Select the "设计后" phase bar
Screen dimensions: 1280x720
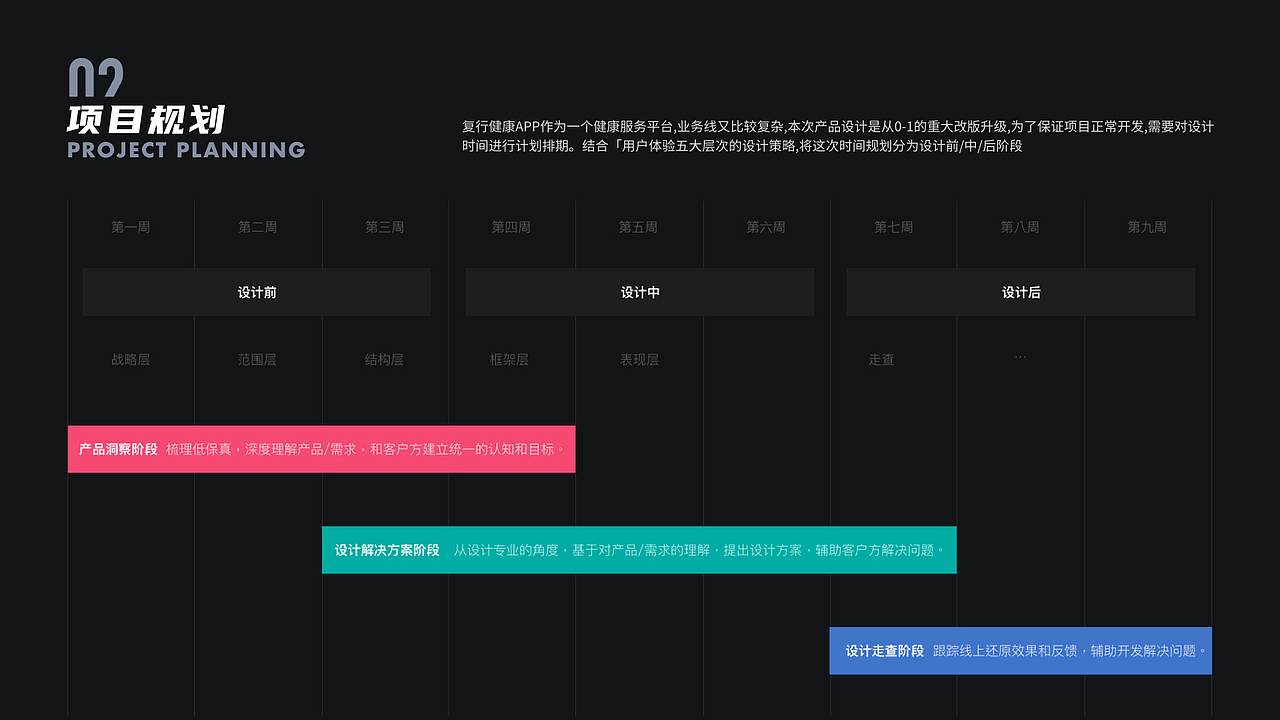[1021, 292]
